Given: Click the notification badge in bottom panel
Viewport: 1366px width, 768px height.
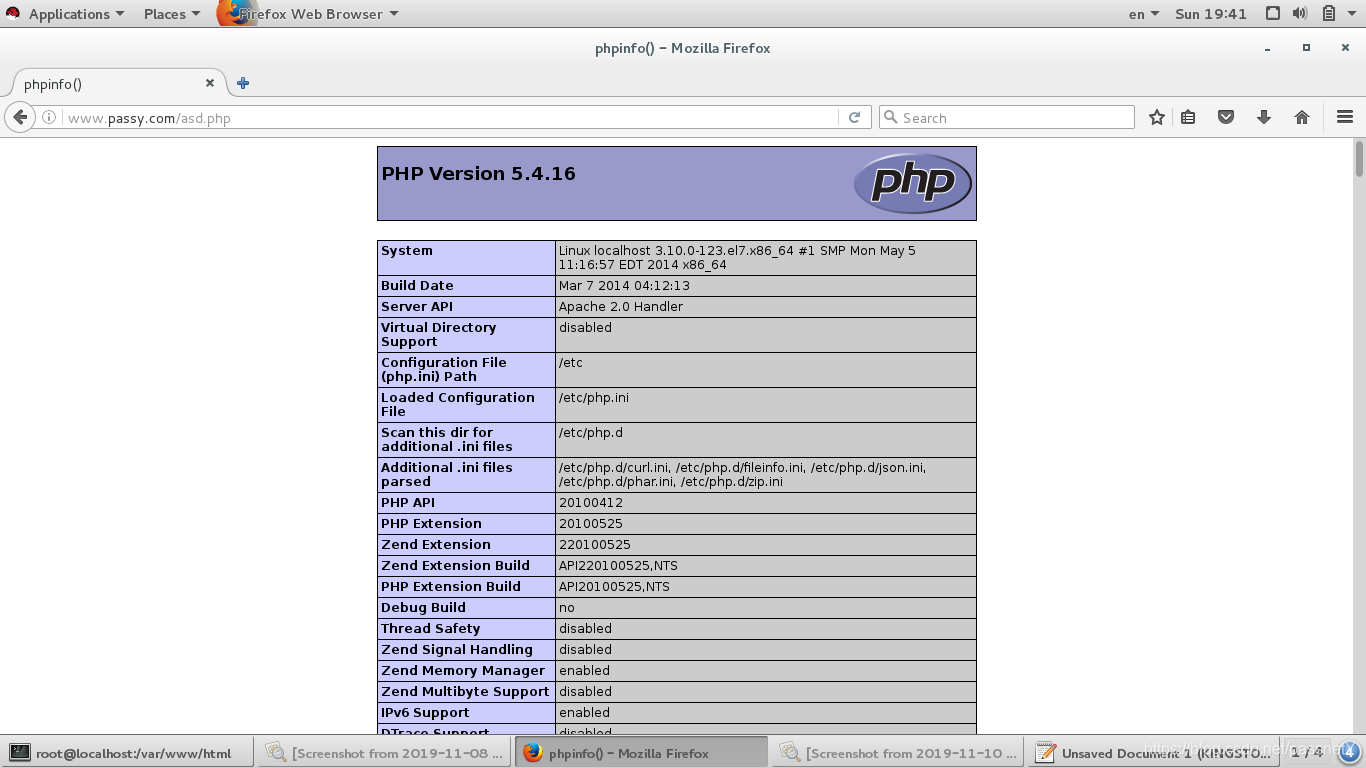Looking at the screenshot, I should [x=1348, y=752].
